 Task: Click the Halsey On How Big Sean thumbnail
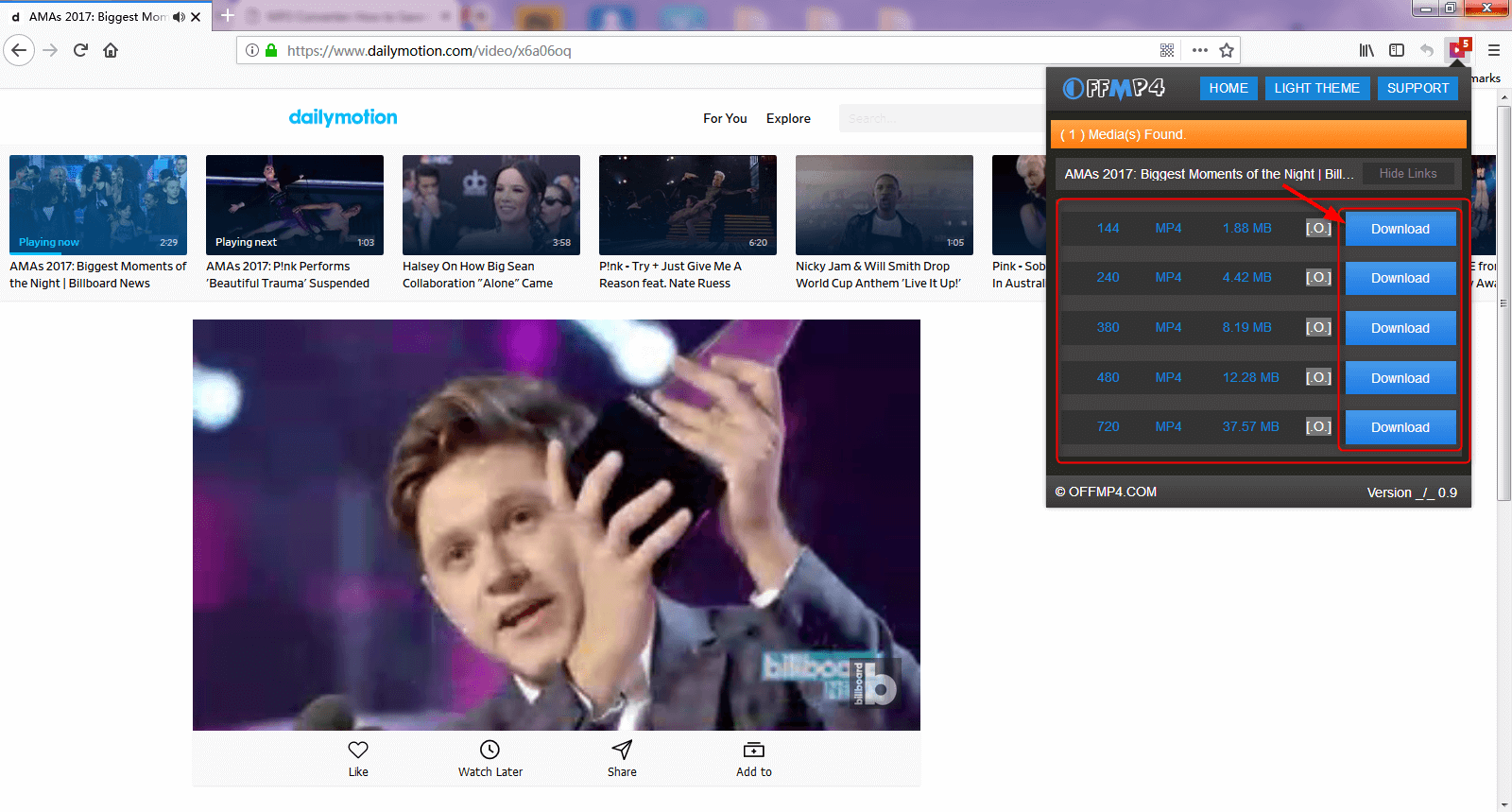[491, 205]
